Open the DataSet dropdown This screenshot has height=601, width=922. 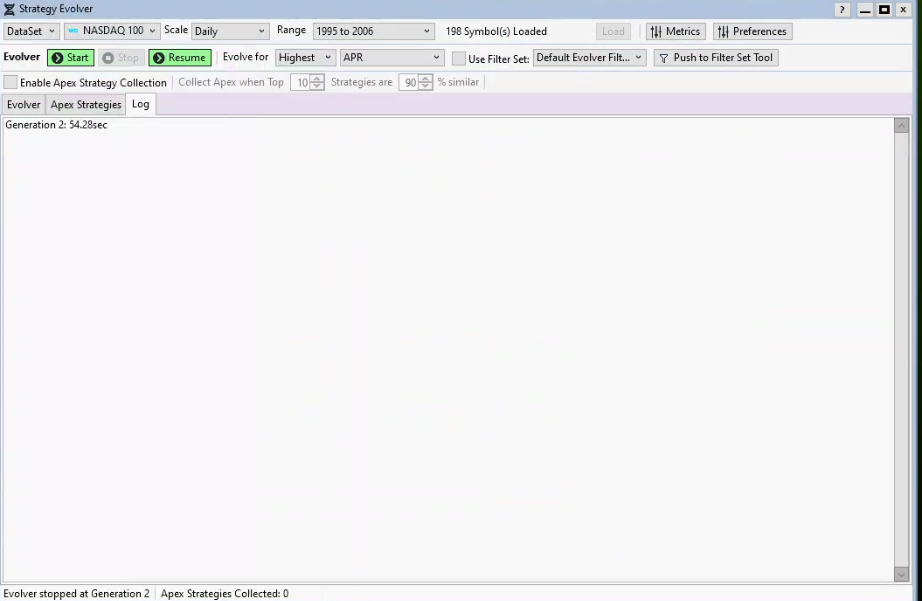[x=30, y=32]
